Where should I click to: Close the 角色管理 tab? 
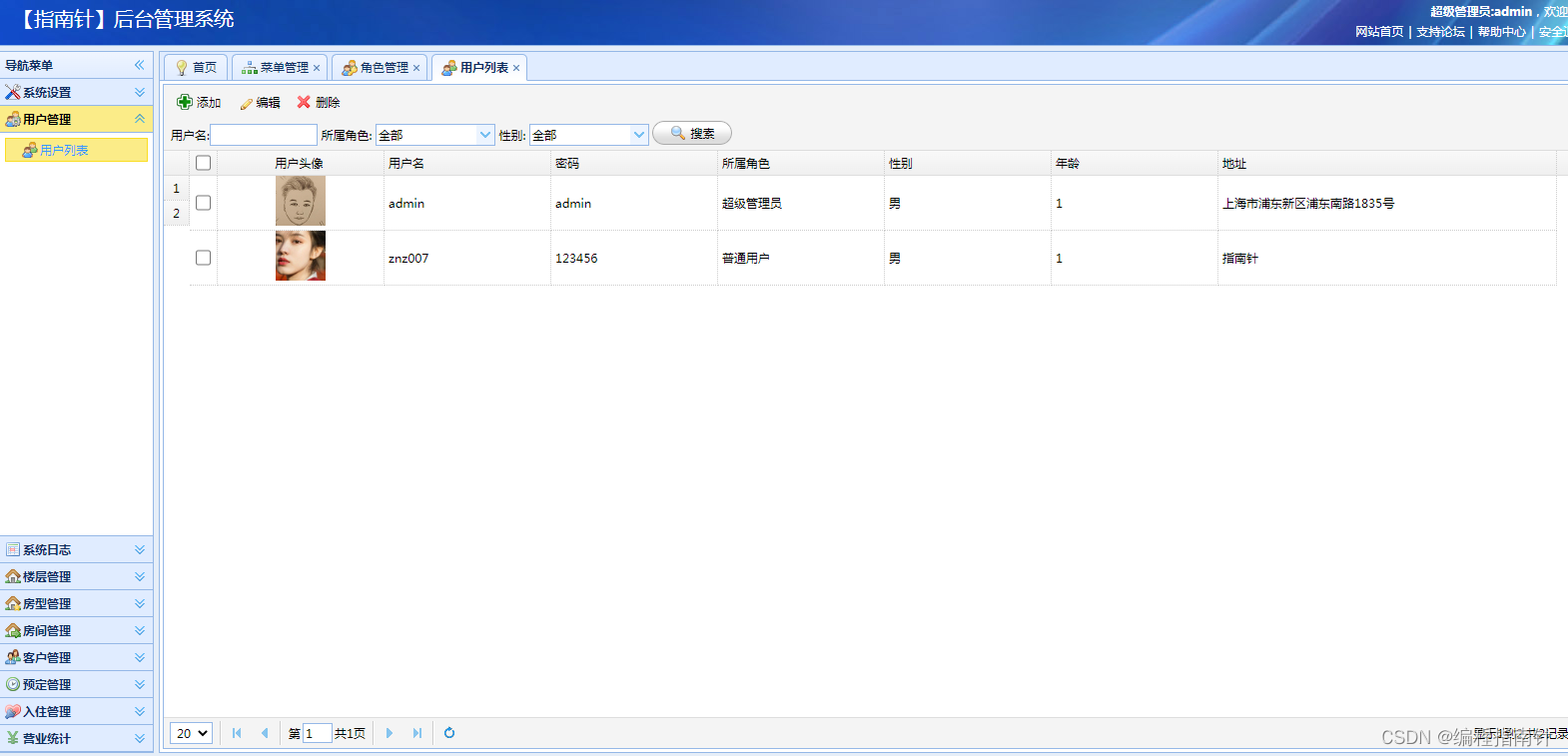click(x=416, y=68)
